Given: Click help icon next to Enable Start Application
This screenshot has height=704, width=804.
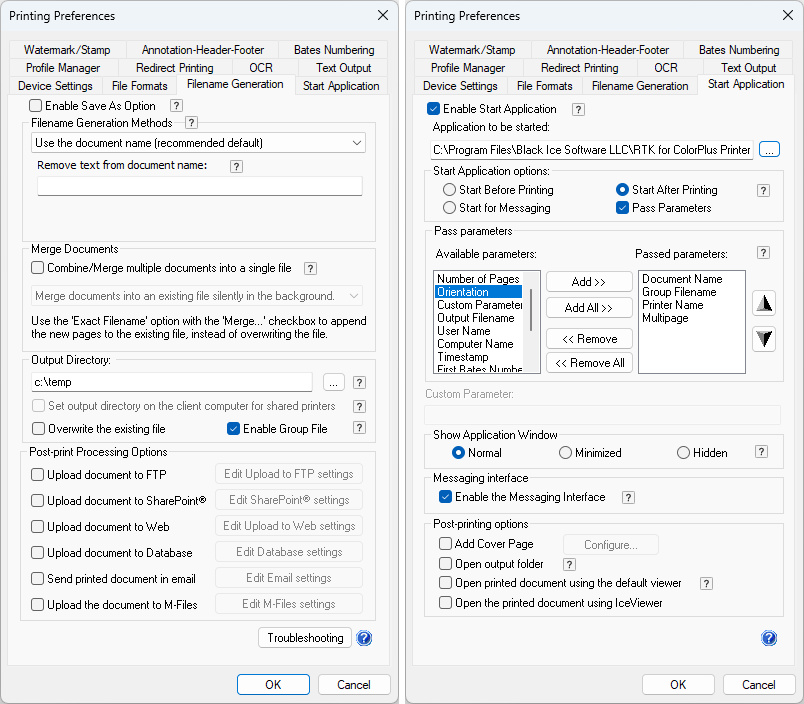Looking at the screenshot, I should [x=578, y=109].
